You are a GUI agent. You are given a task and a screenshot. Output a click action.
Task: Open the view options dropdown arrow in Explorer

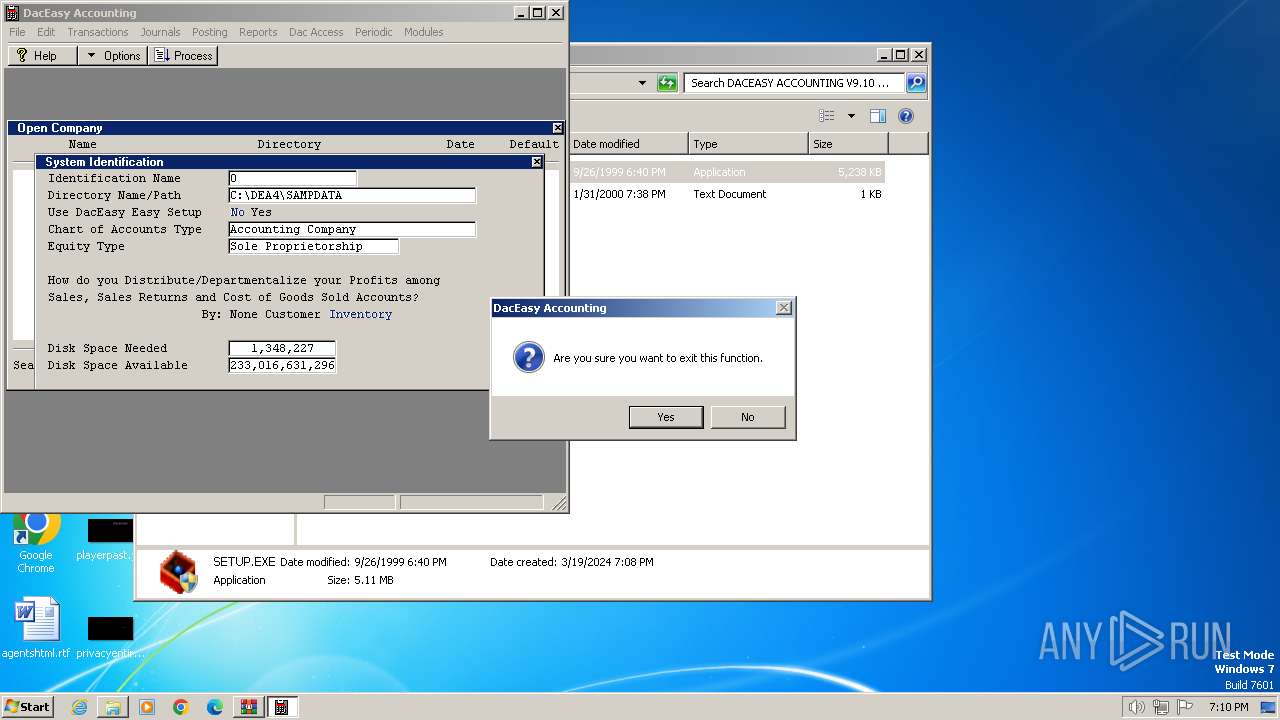(x=851, y=116)
